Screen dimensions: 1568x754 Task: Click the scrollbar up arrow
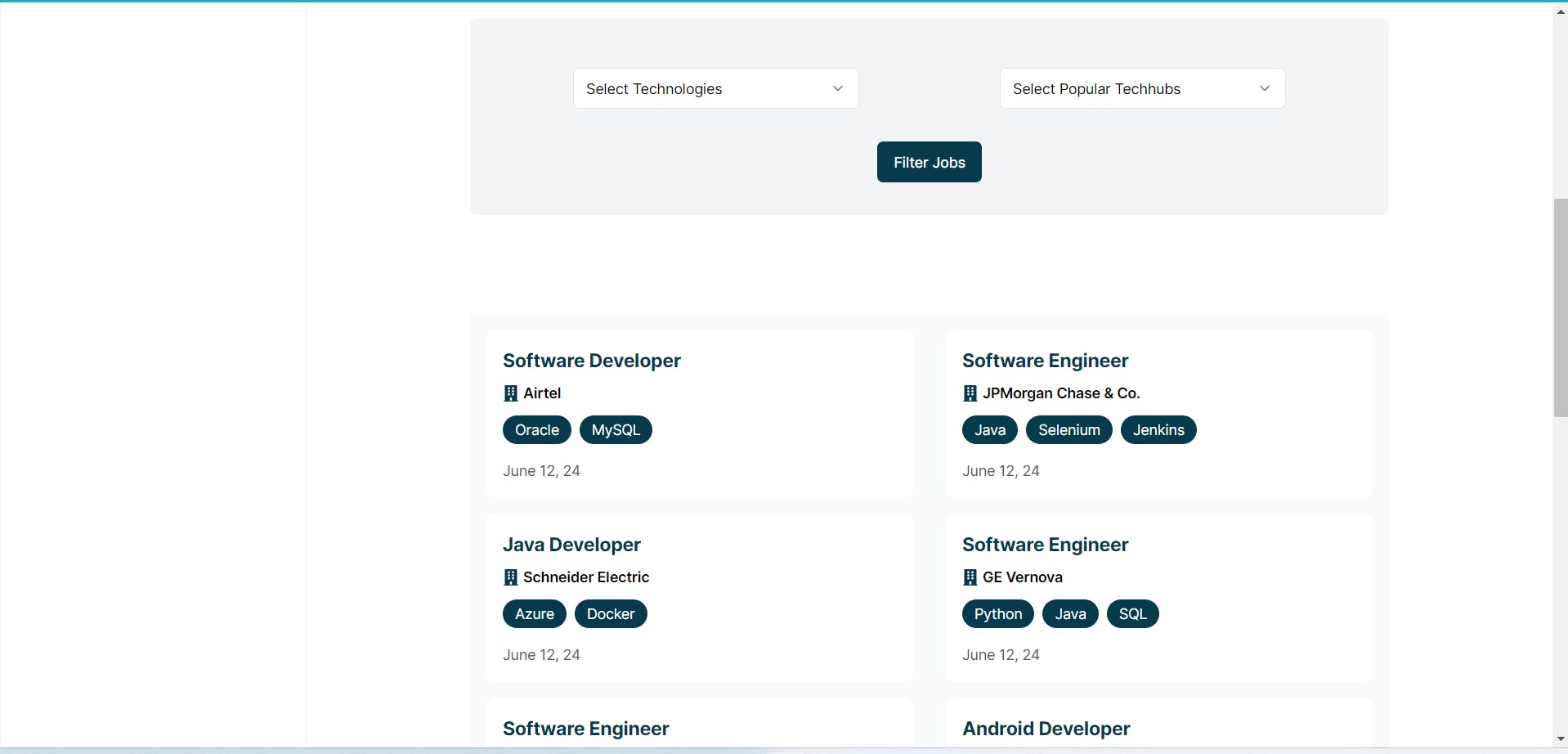pos(1561,11)
